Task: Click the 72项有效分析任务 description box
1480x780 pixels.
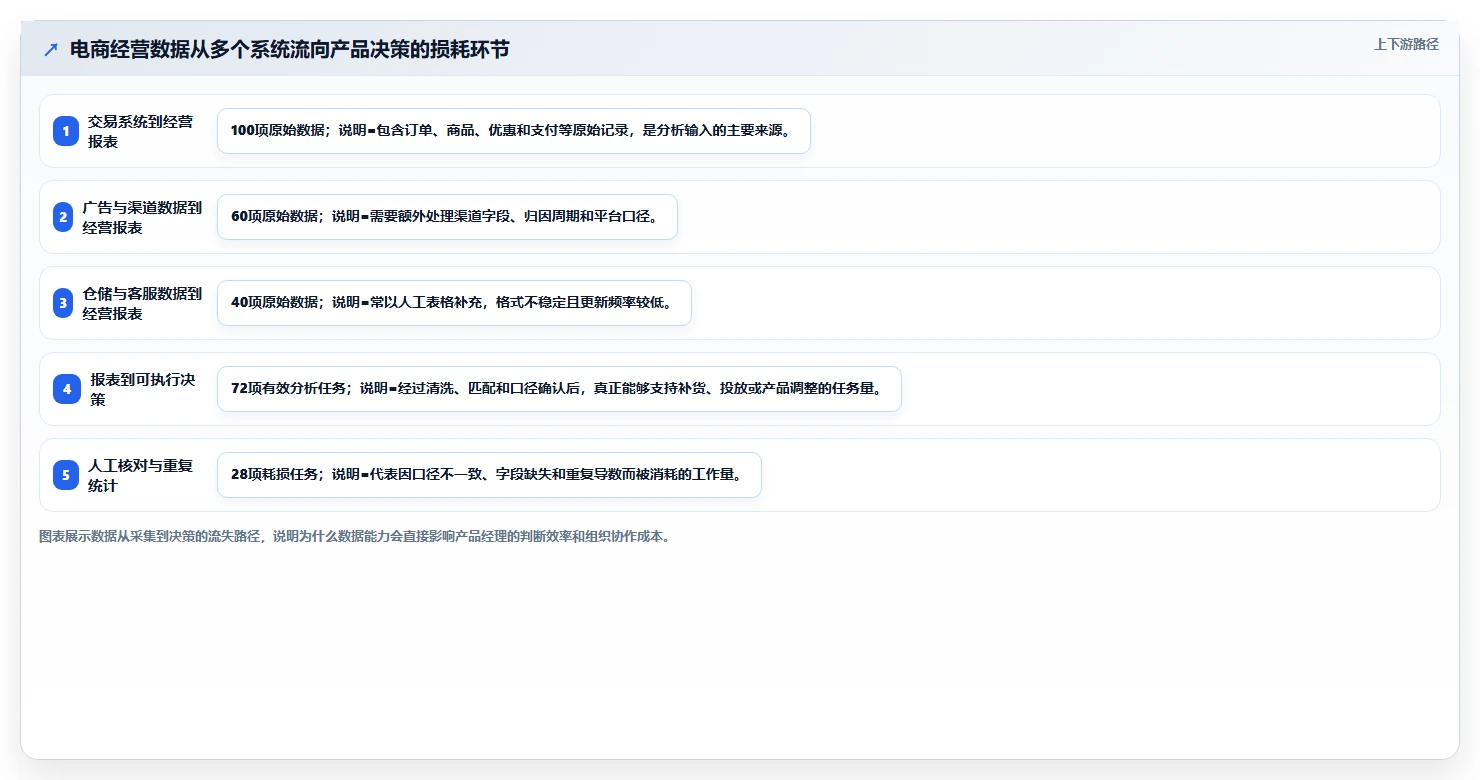Action: pyautogui.click(x=559, y=389)
